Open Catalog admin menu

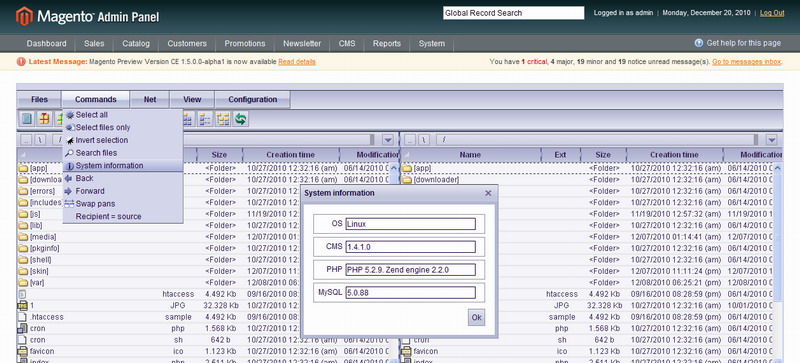click(136, 43)
